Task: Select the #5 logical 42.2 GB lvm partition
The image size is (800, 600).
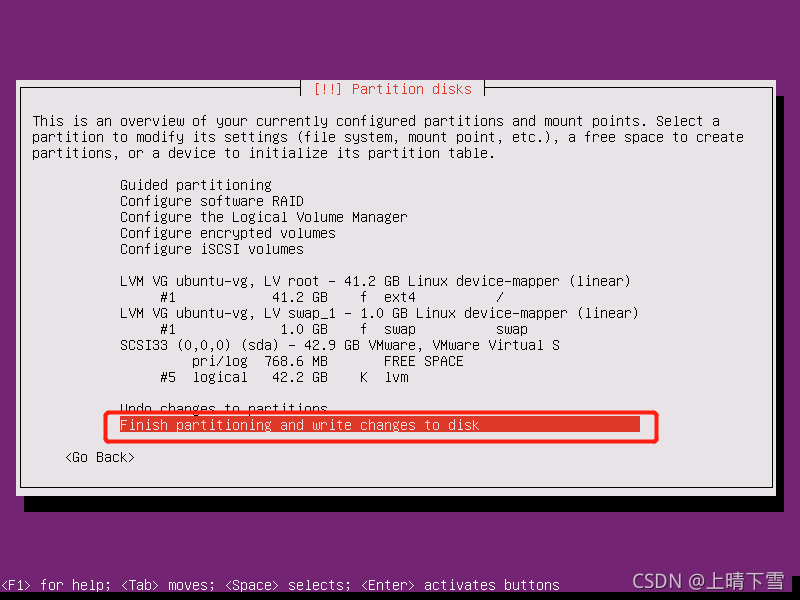Action: (x=284, y=378)
